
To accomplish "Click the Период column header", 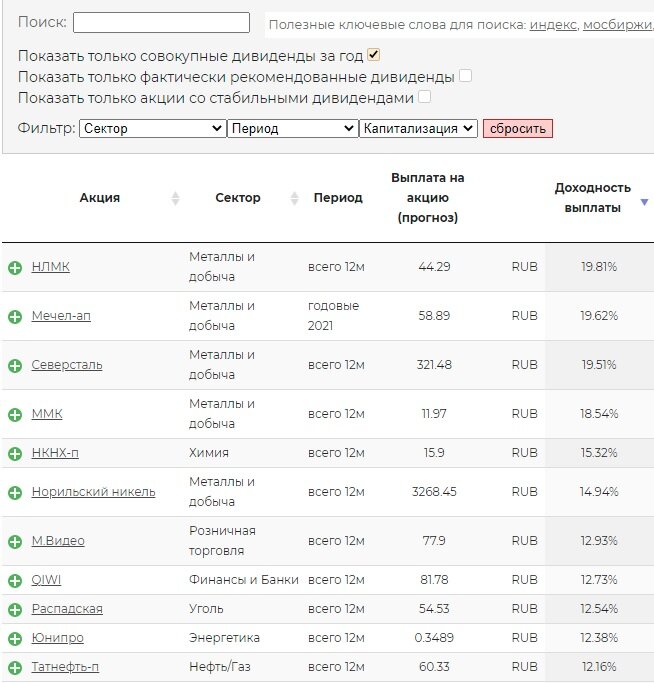I will click(338, 198).
